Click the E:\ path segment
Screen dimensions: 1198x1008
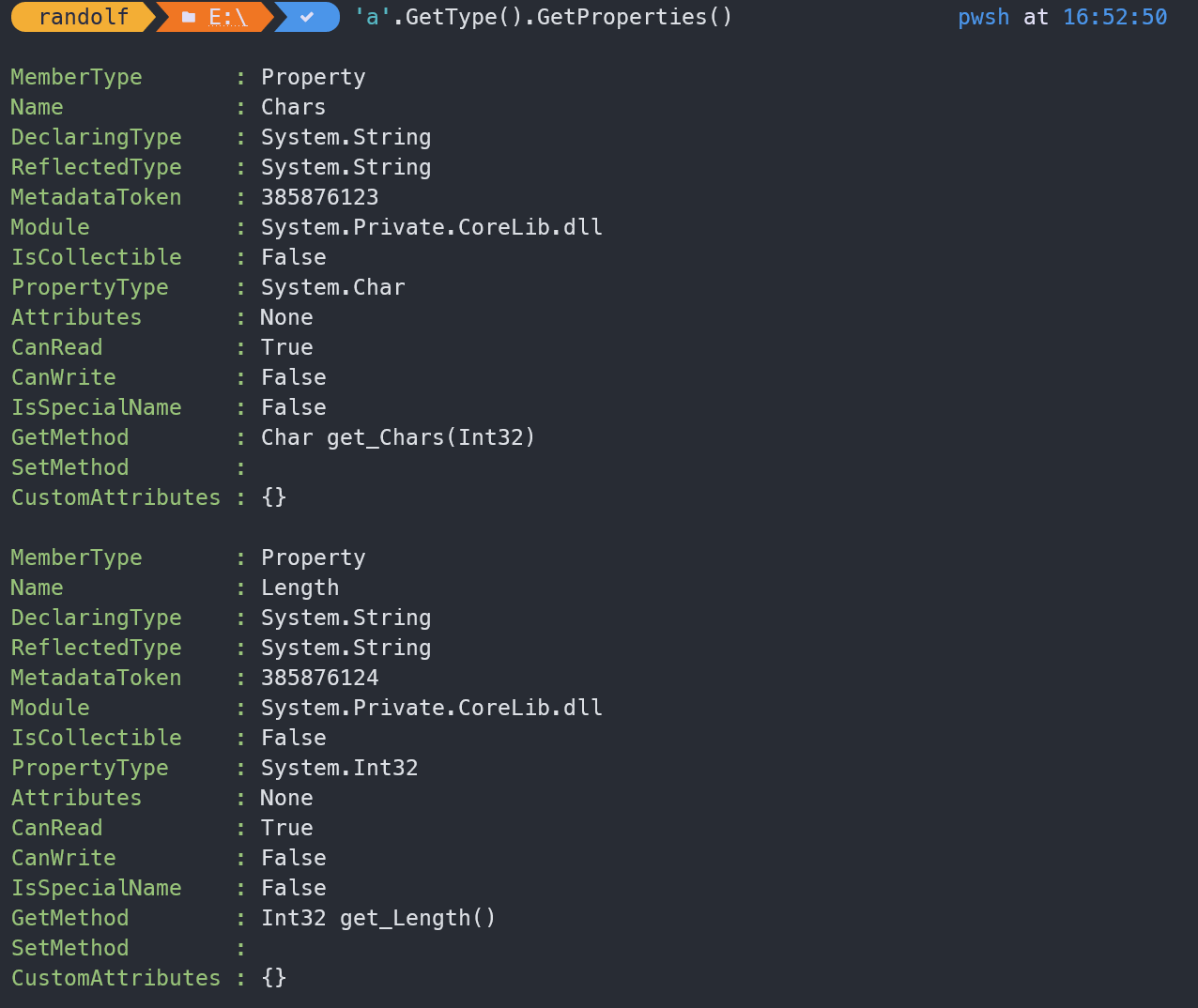pyautogui.click(x=228, y=17)
